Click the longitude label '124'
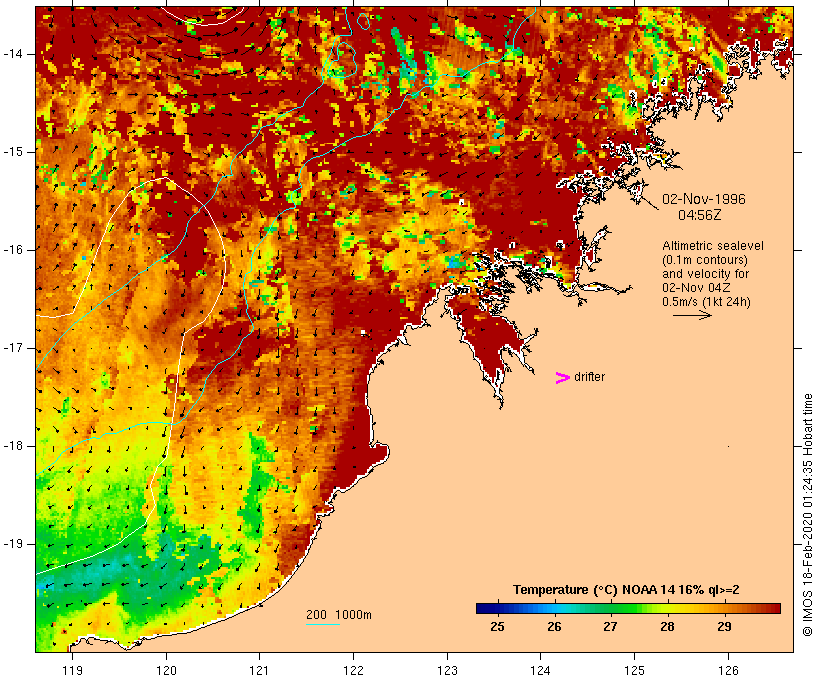The width and height of the screenshot is (820, 680). (541, 670)
